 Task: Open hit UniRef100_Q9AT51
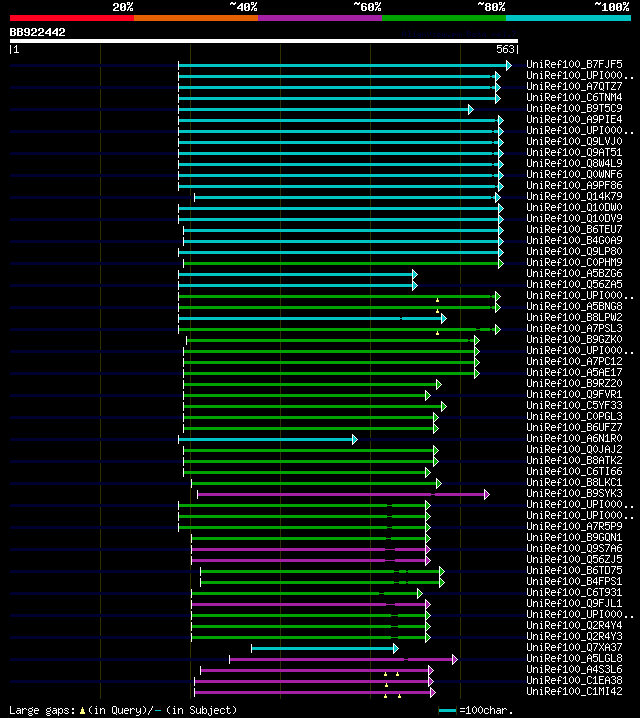pyautogui.click(x=574, y=152)
